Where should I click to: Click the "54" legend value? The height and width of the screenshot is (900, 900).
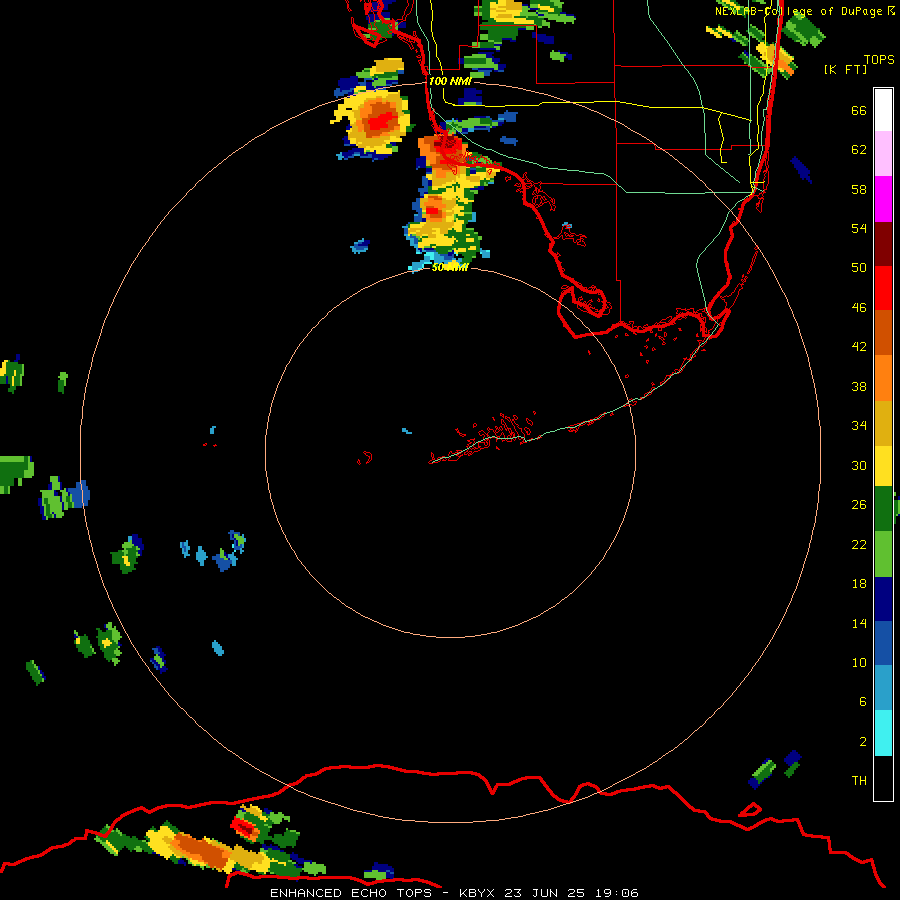(859, 228)
